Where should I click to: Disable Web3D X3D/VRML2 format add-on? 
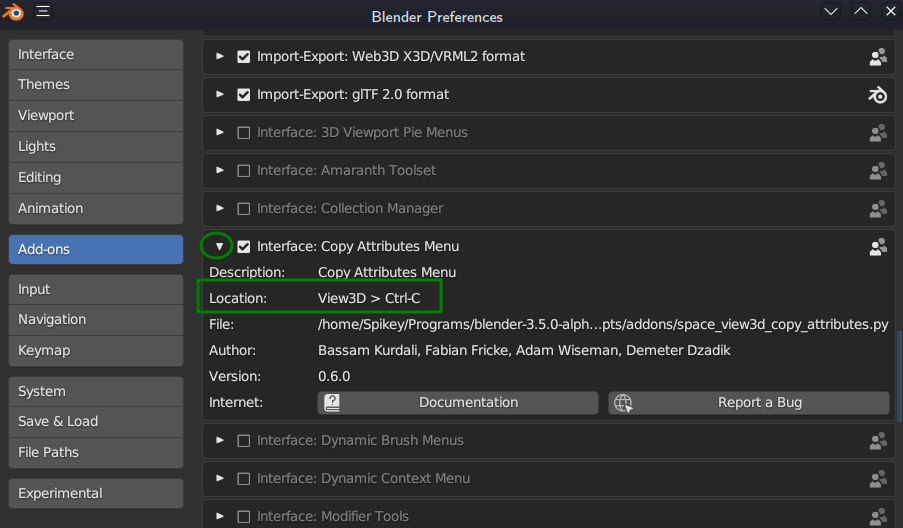244,56
